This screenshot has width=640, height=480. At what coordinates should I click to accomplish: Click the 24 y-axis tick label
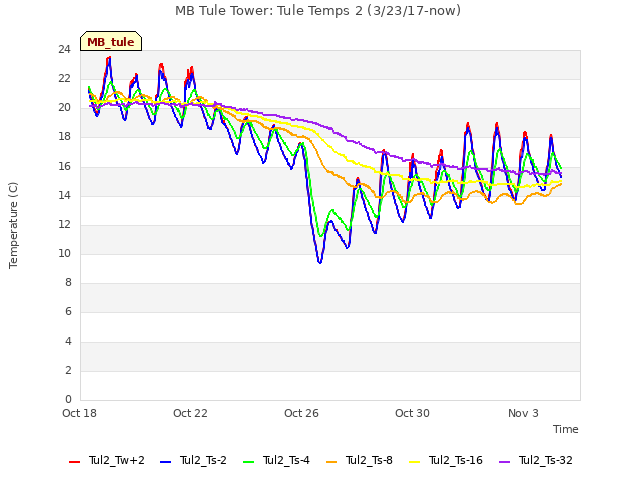(x=64, y=50)
